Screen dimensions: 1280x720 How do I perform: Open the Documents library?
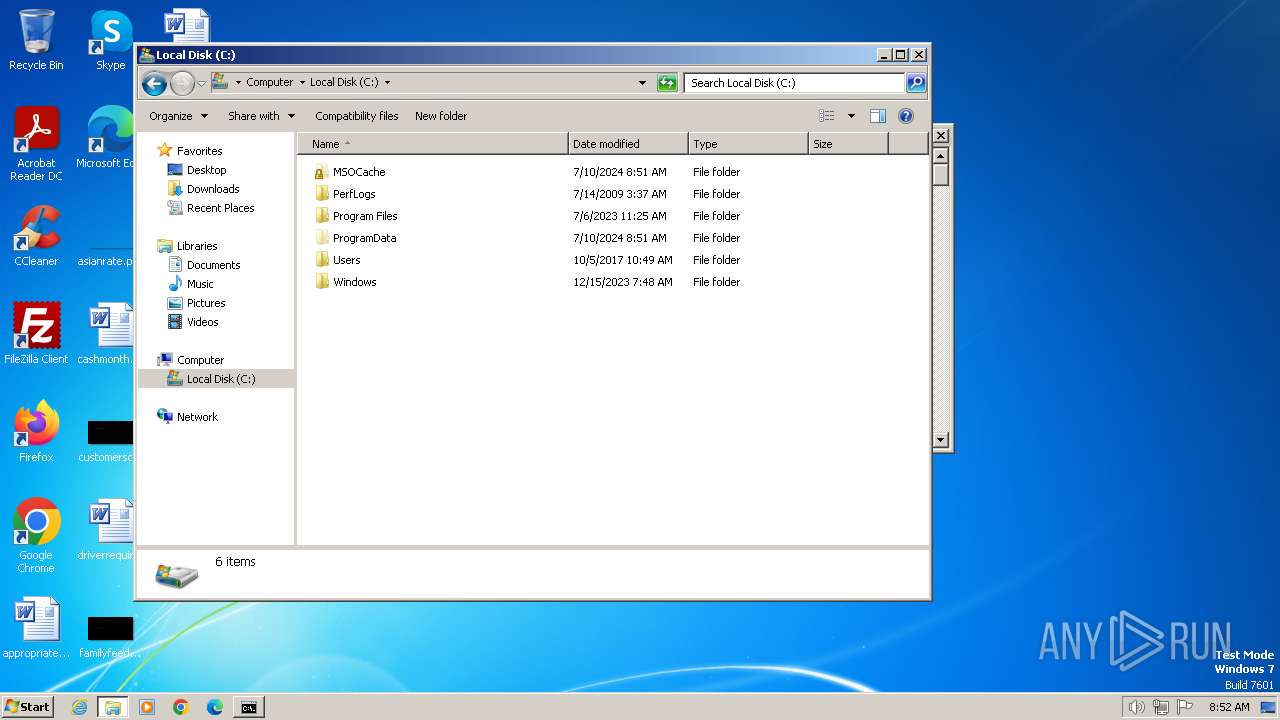[x=213, y=265]
